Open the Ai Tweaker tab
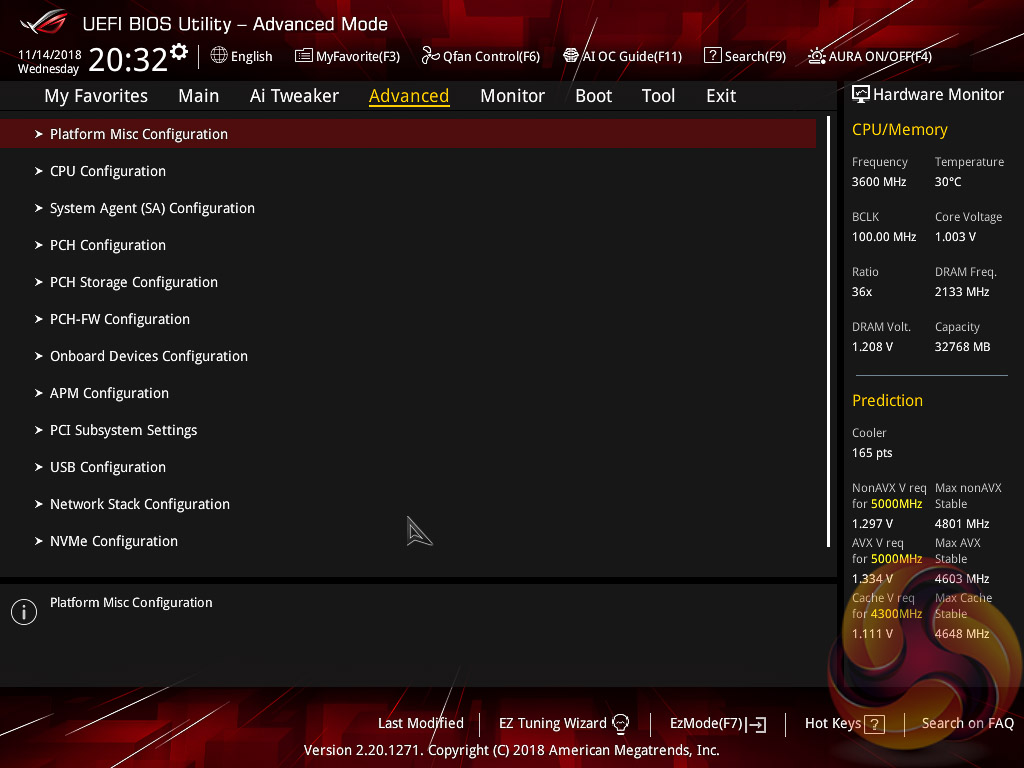Viewport: 1024px width, 768px height. click(295, 96)
